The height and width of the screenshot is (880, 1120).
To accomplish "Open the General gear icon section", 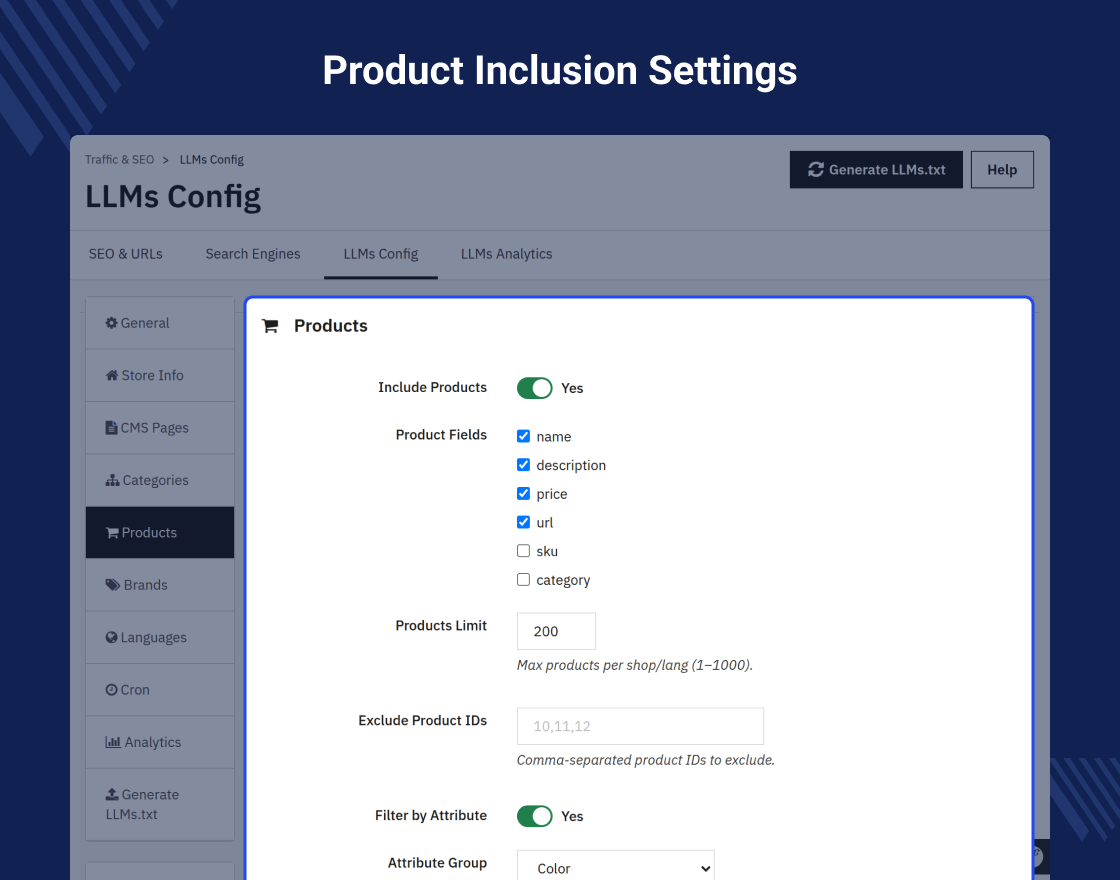I will click(160, 323).
